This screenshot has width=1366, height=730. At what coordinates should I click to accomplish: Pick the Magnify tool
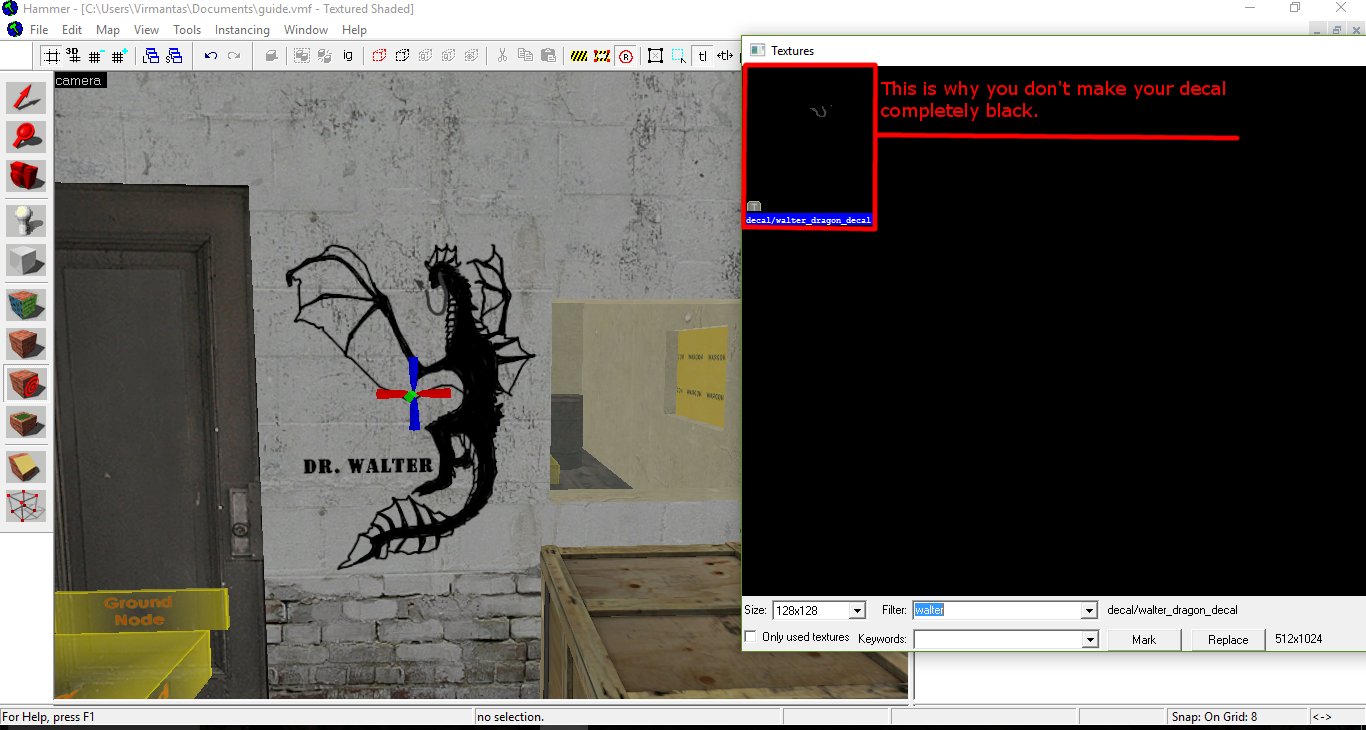point(27,137)
